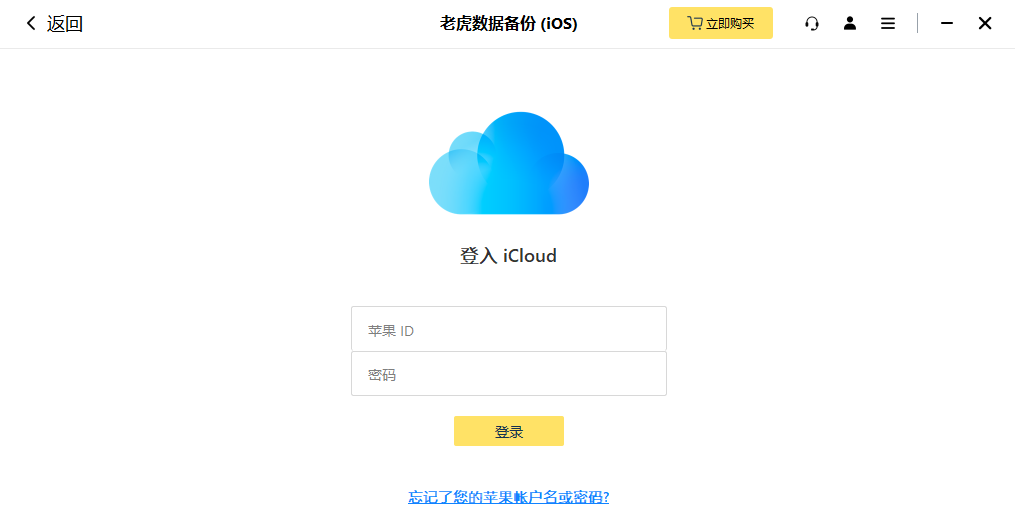Minimize the application window
Viewport: 1015px width, 507px height.
[x=947, y=23]
